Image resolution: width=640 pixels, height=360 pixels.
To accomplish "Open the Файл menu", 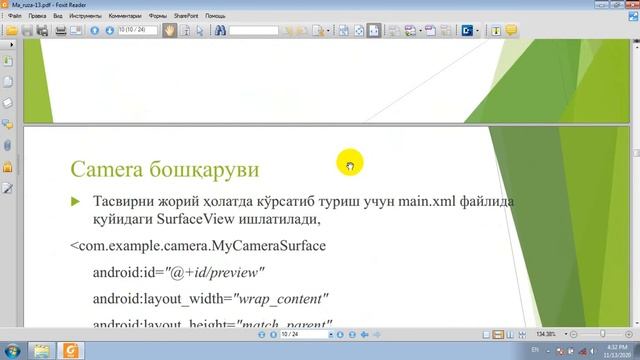I will coord(15,16).
